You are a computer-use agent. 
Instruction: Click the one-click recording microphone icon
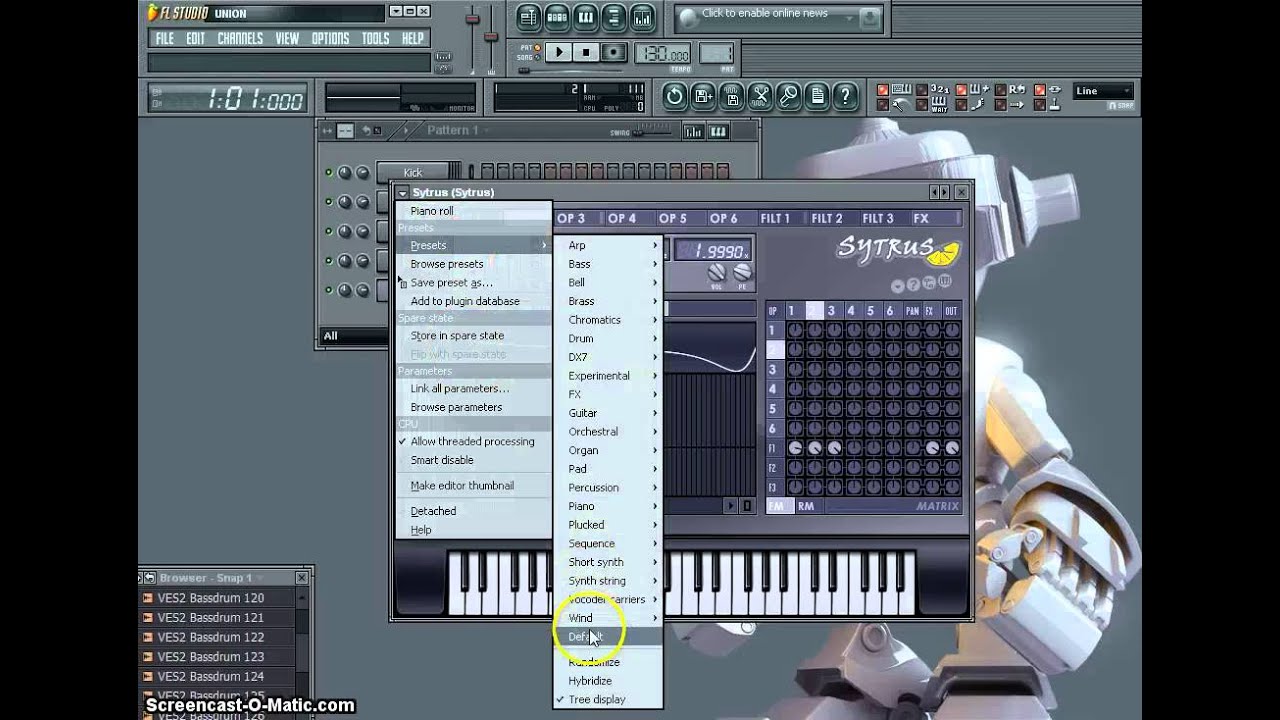click(789, 96)
